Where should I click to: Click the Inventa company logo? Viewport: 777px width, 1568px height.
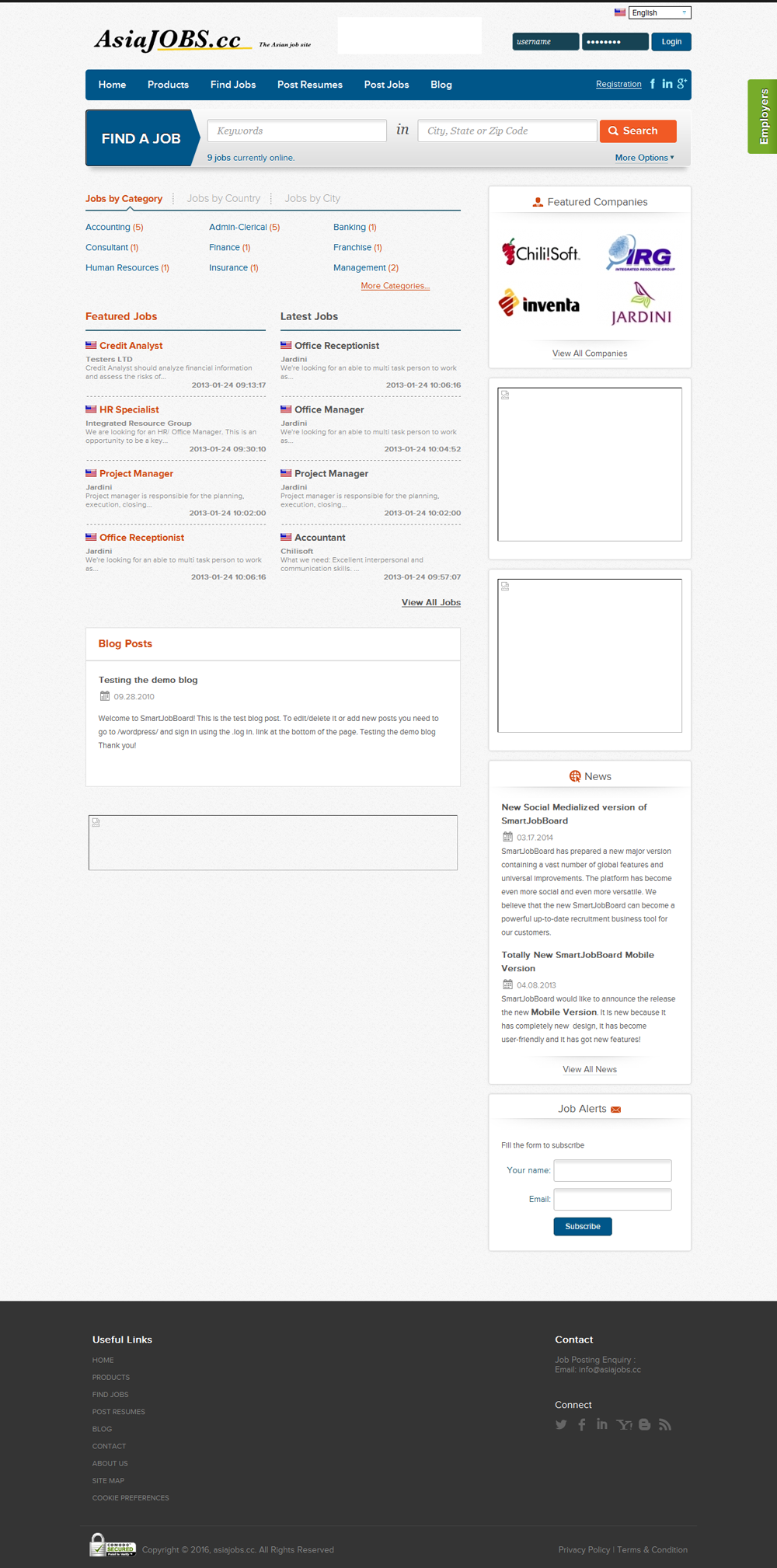539,304
